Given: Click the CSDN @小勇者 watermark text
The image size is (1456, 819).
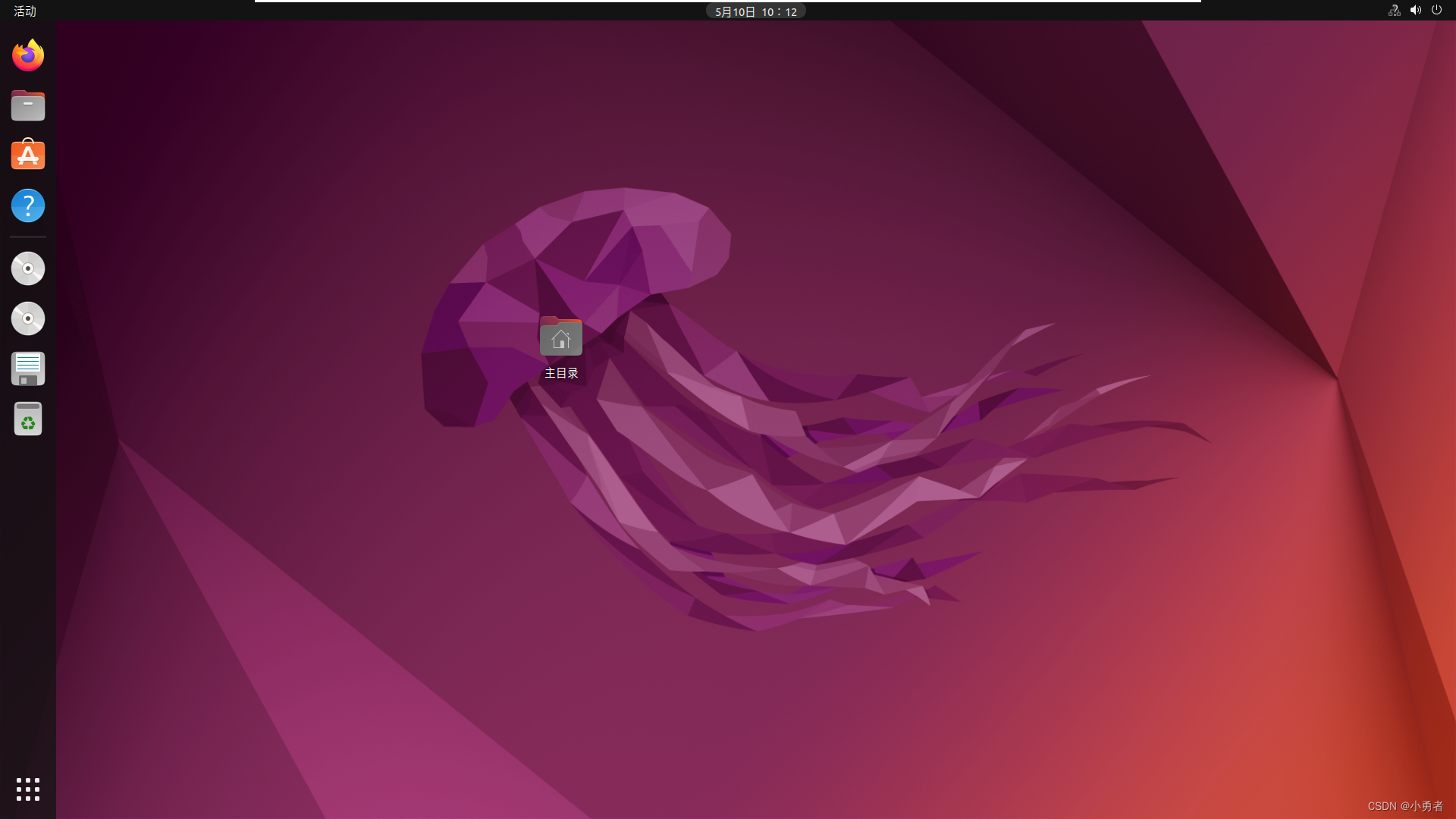Looking at the screenshot, I should (1404, 806).
